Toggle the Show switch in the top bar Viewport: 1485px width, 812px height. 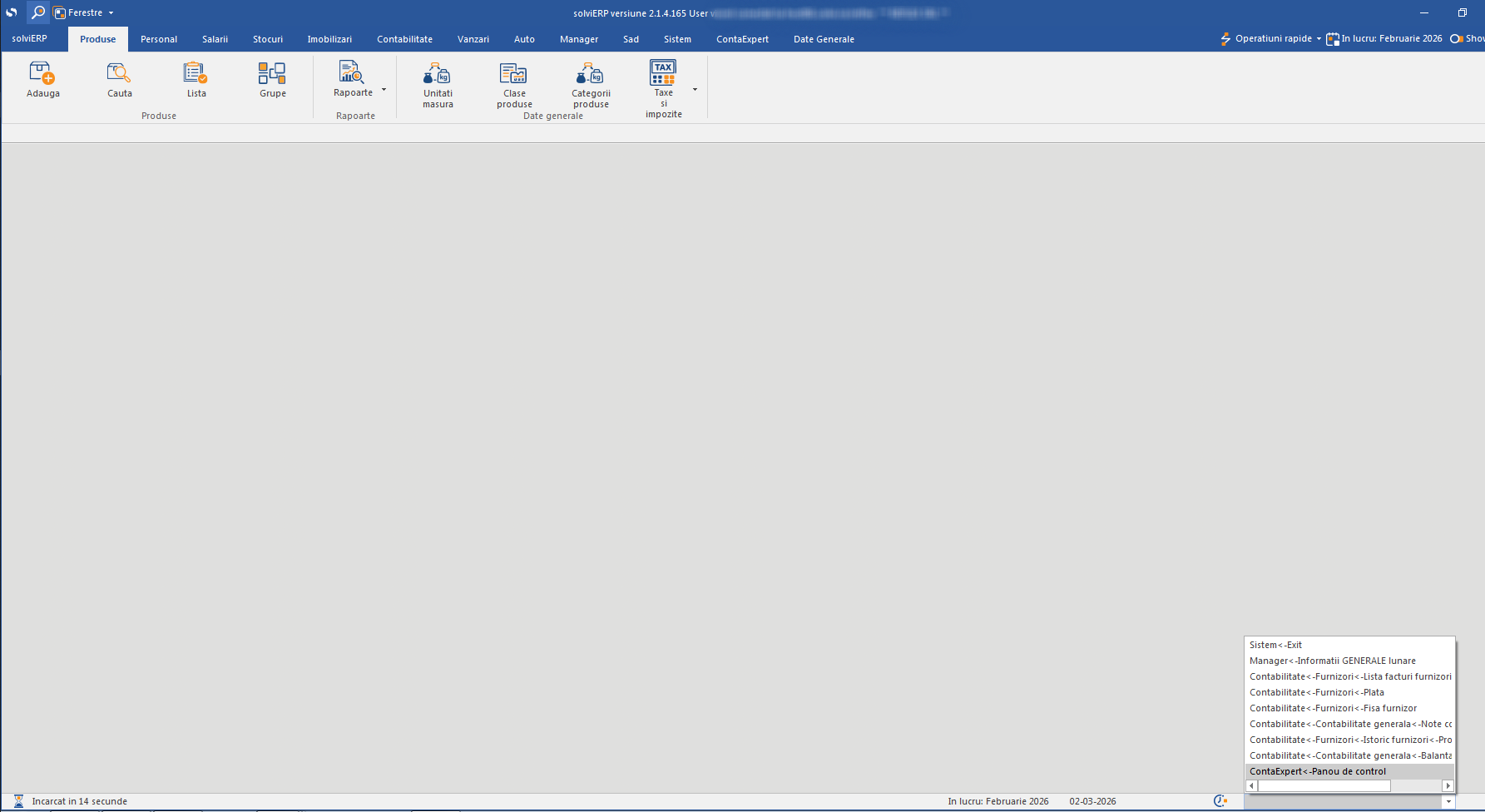pyautogui.click(x=1457, y=39)
